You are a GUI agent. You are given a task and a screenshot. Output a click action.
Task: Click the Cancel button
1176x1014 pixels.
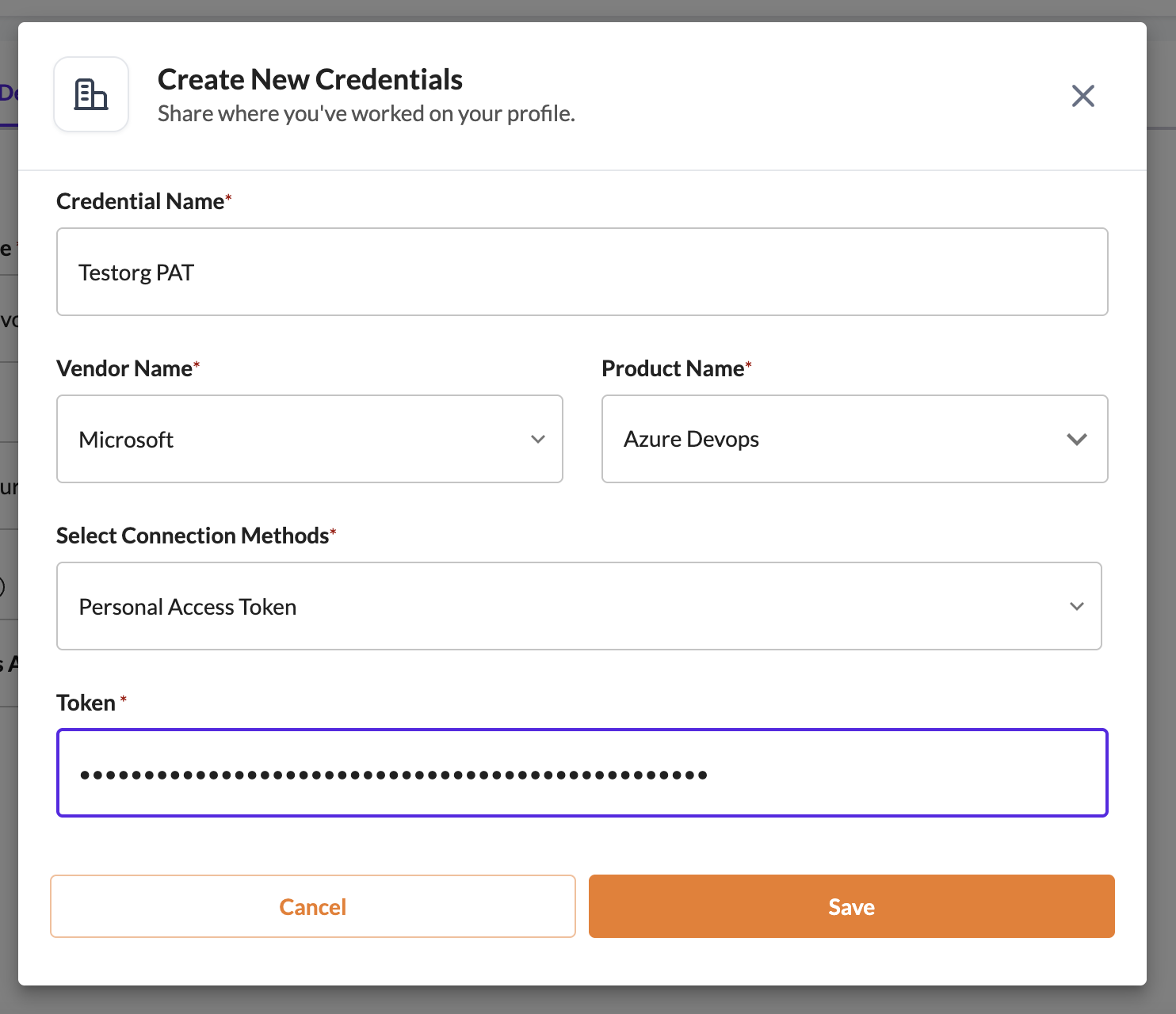313,906
